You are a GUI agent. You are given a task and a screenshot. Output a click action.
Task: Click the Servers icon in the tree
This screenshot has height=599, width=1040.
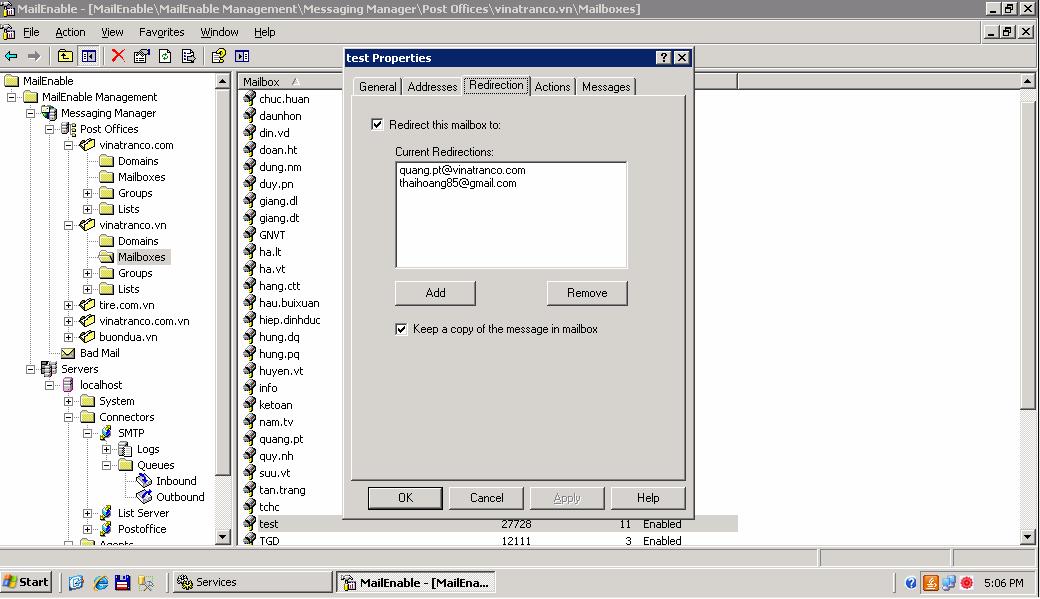pos(49,369)
